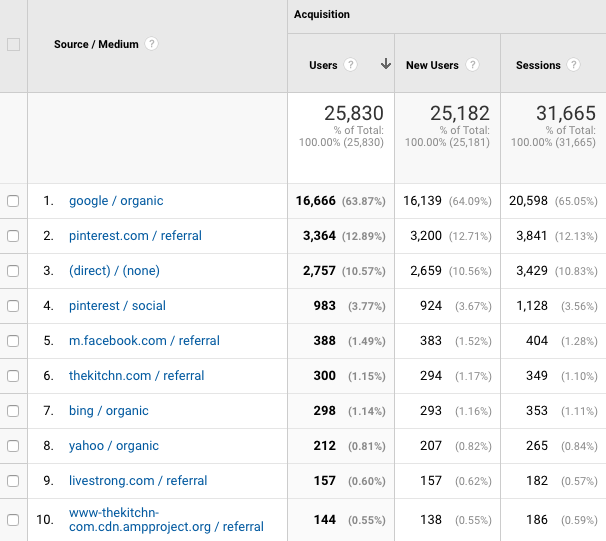Viewport: 606px width, 541px height.
Task: Open help icon next to Users column
Action: [351, 65]
